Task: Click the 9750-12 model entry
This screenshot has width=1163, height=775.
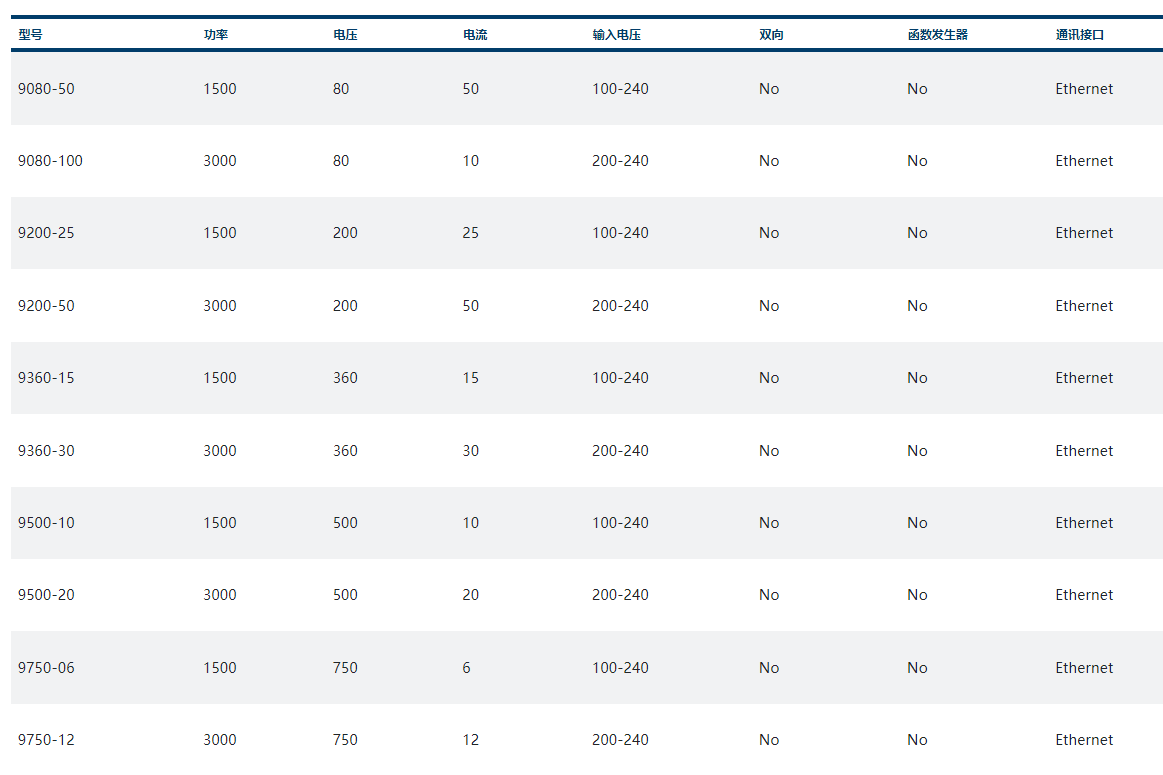Action: click(46, 740)
